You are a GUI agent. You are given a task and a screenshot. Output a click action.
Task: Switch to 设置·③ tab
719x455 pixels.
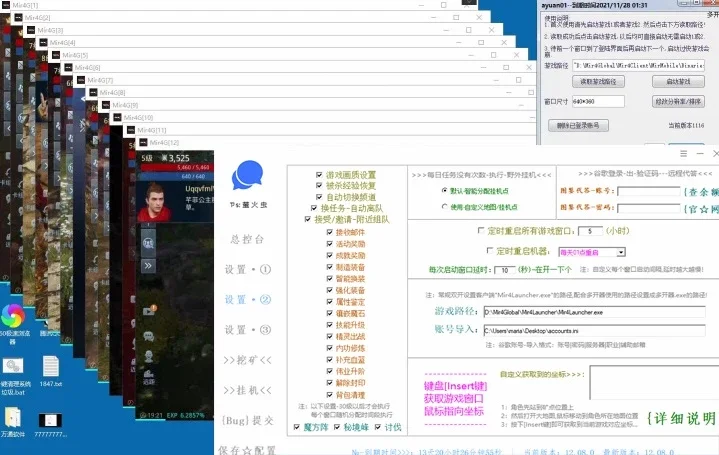pos(248,330)
